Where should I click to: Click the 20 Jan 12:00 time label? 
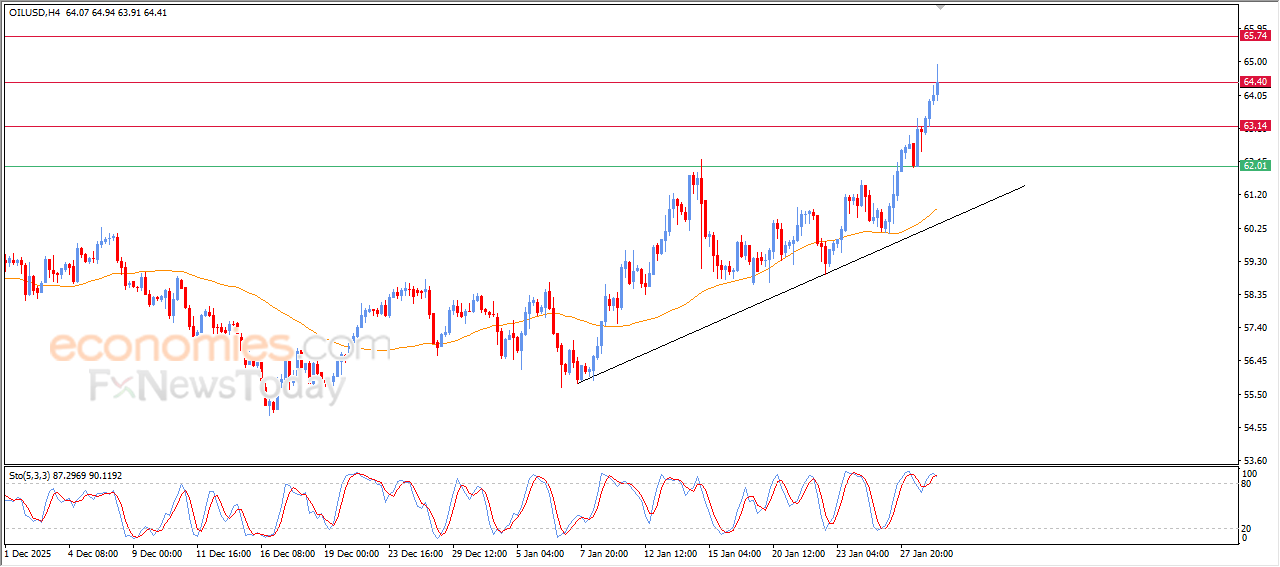800,553
